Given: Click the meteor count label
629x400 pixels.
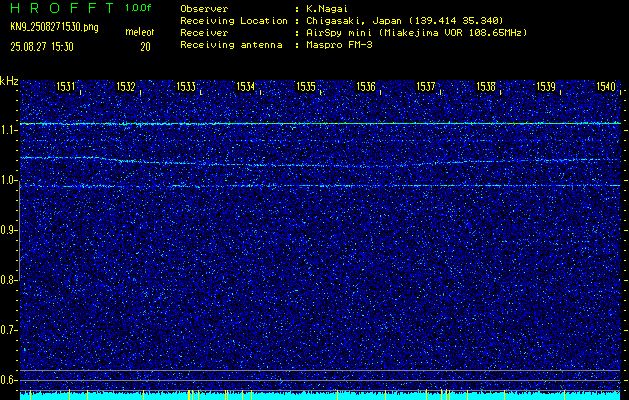Looking at the screenshot, I should pos(139,32).
